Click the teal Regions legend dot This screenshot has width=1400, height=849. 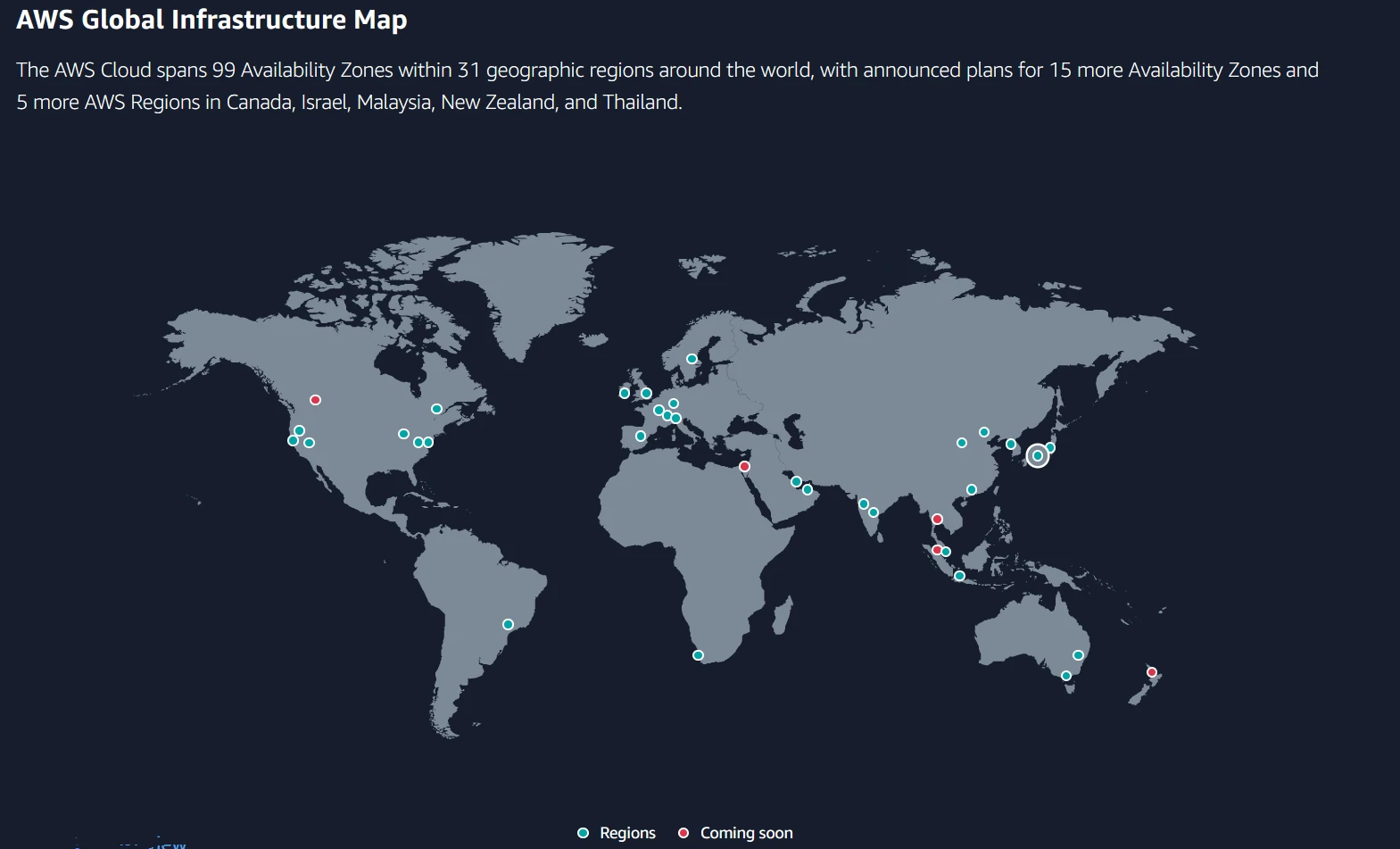click(x=584, y=833)
